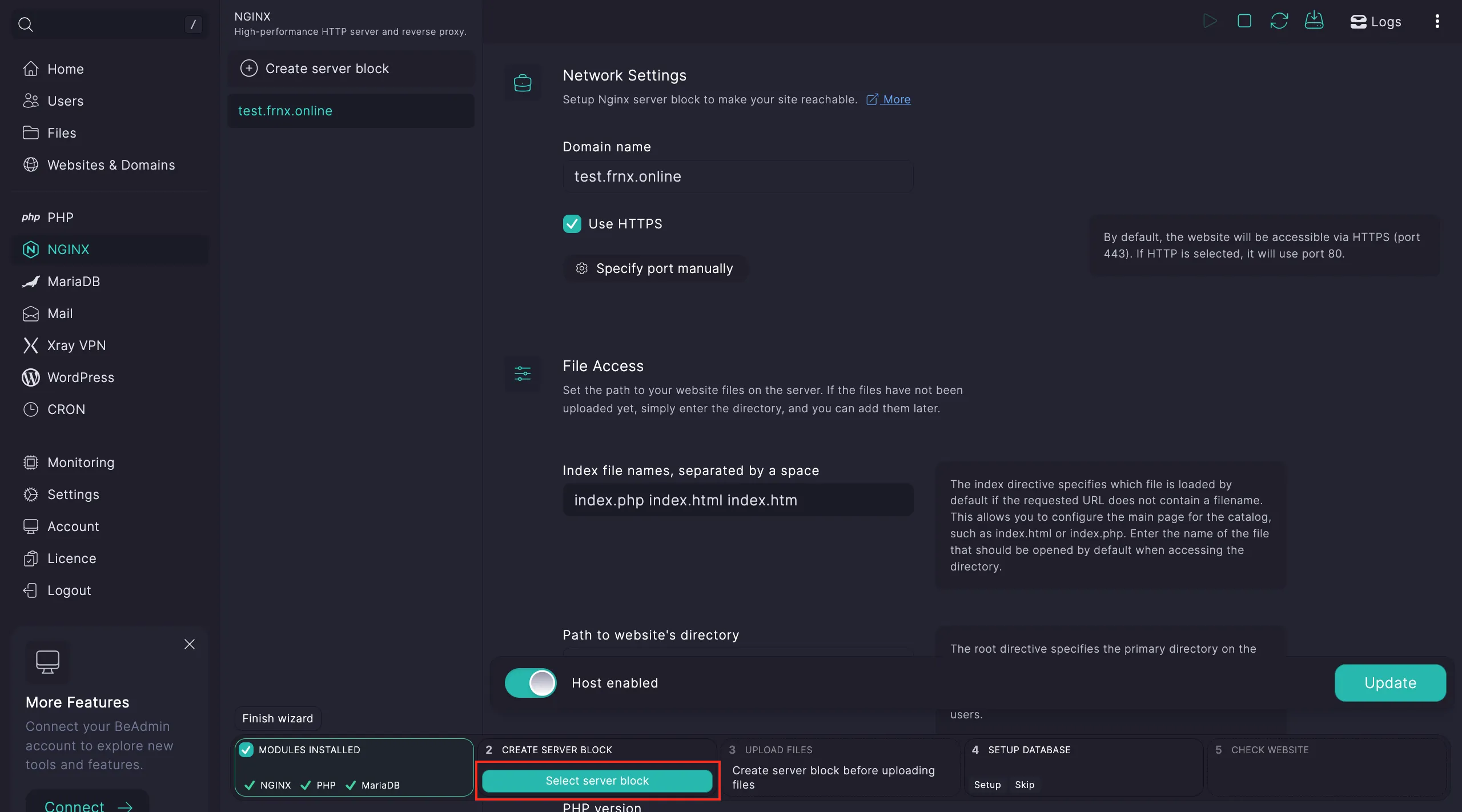Click the Path to website's directory label
The width and height of the screenshot is (1462, 812).
point(650,635)
